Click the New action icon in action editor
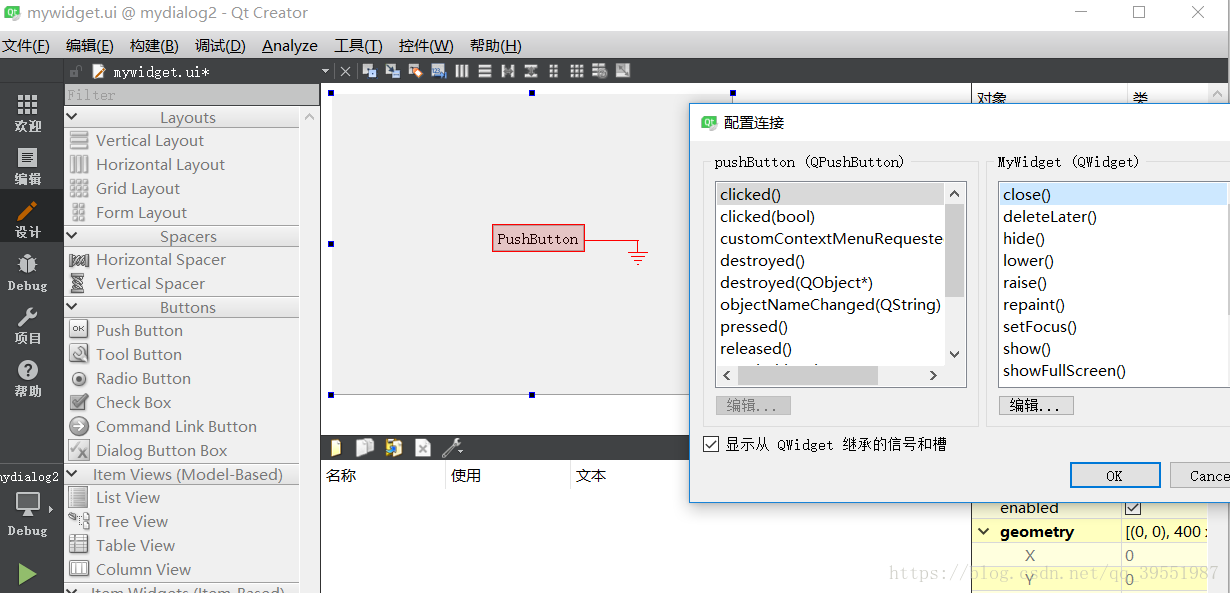 coord(336,447)
